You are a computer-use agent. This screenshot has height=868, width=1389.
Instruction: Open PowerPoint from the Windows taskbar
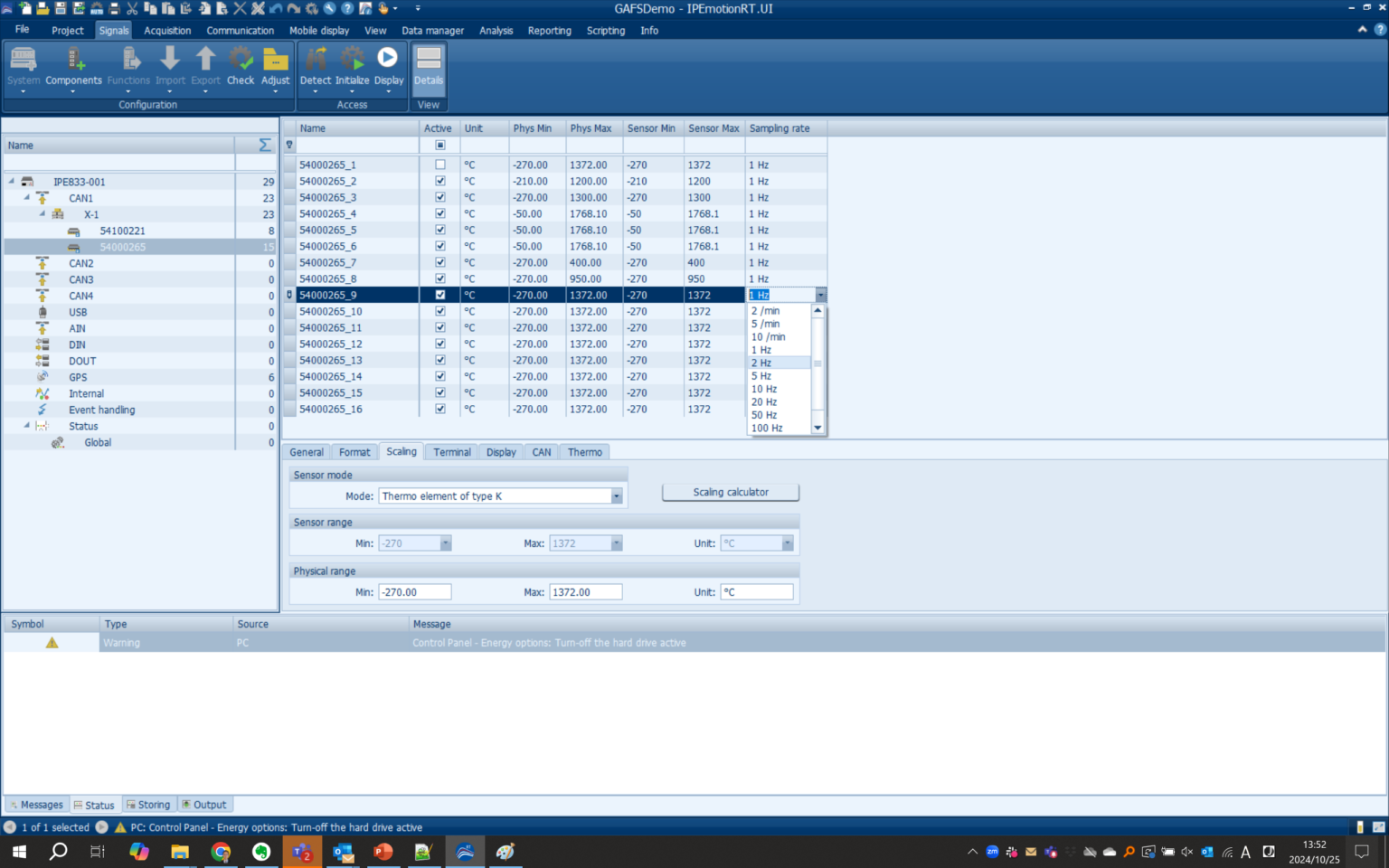pyautogui.click(x=383, y=852)
